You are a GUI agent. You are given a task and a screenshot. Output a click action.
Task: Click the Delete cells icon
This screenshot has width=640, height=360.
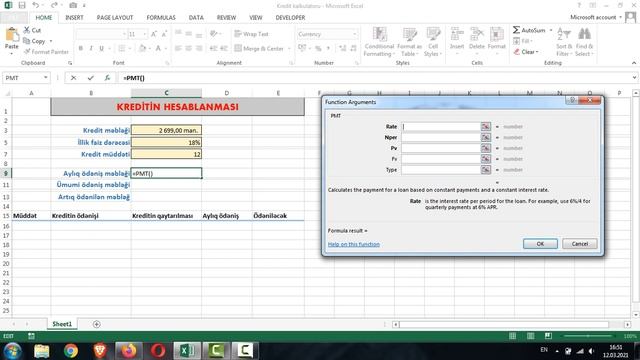point(476,34)
